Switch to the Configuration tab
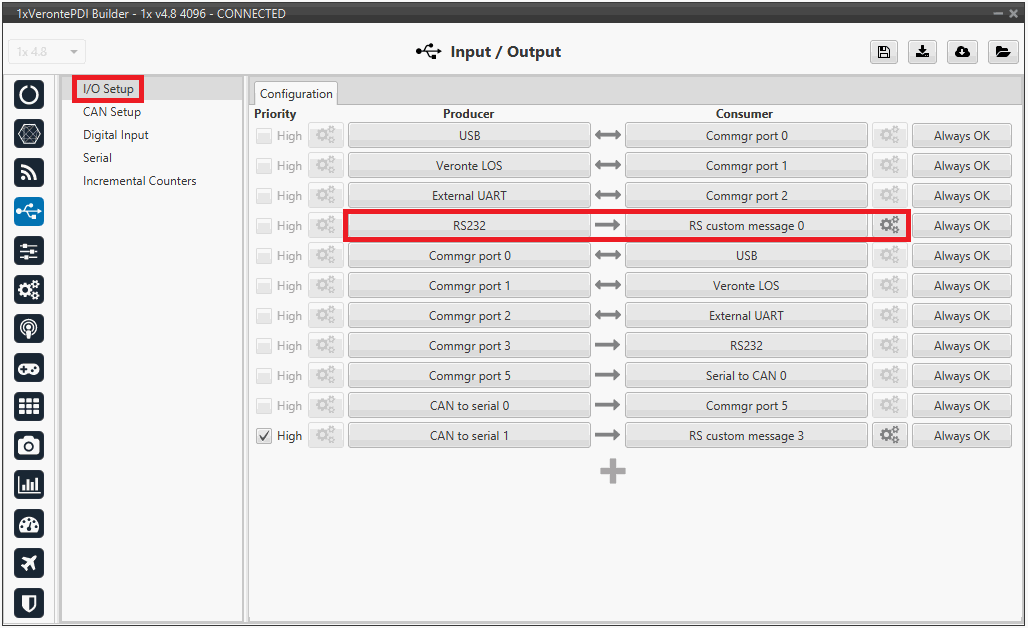 tap(296, 94)
